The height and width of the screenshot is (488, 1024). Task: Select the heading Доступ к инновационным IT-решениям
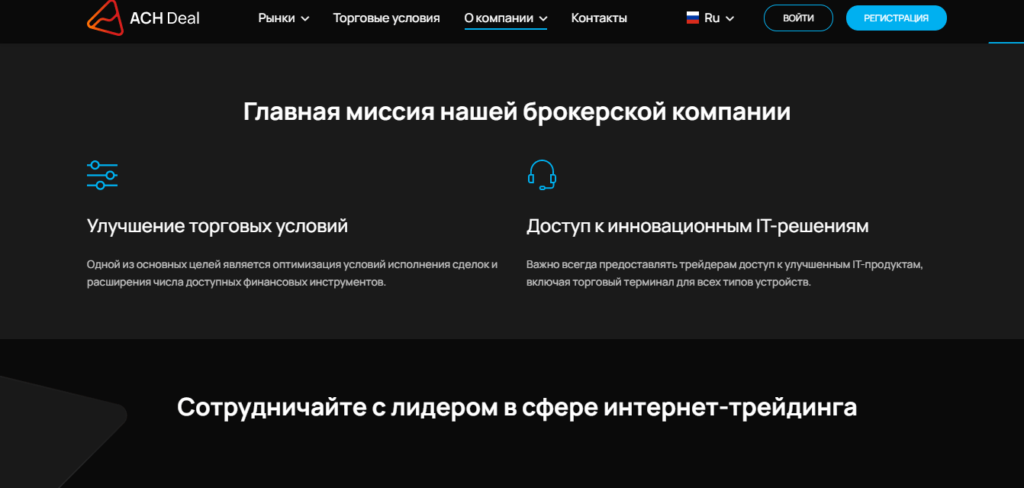pyautogui.click(x=697, y=227)
